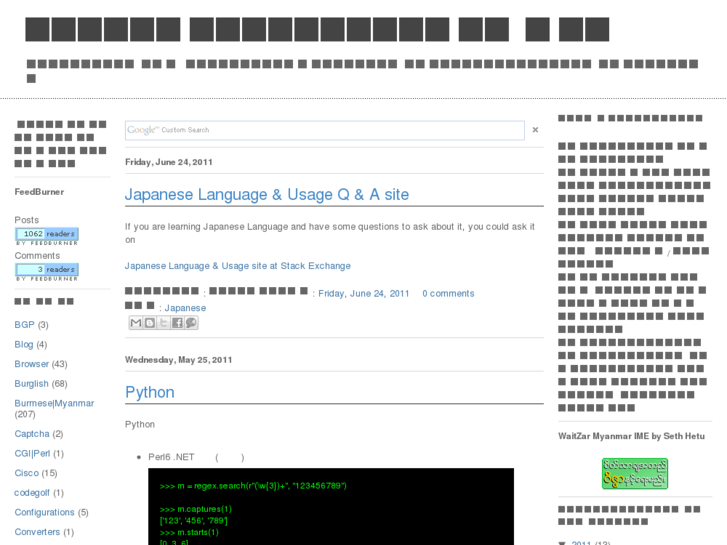Open the Cisco category in sidebar
Screen dimensions: 727x545
click(x=26, y=473)
